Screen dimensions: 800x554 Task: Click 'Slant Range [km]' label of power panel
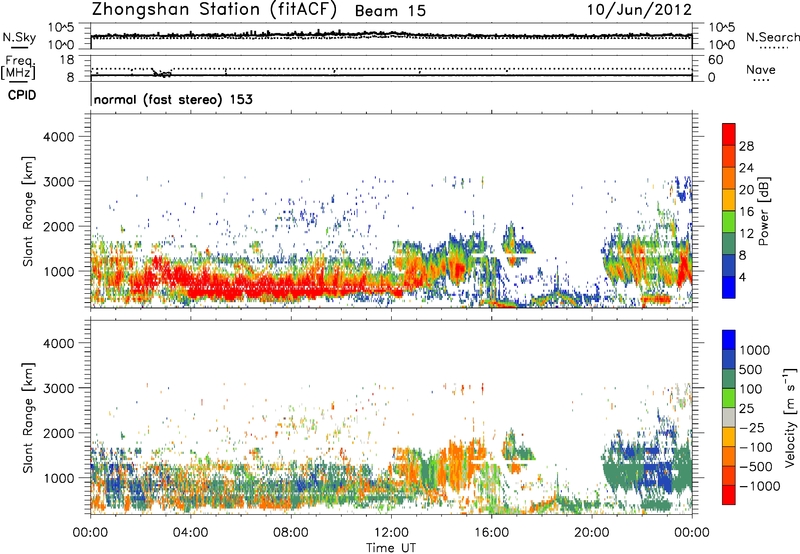(x=28, y=211)
